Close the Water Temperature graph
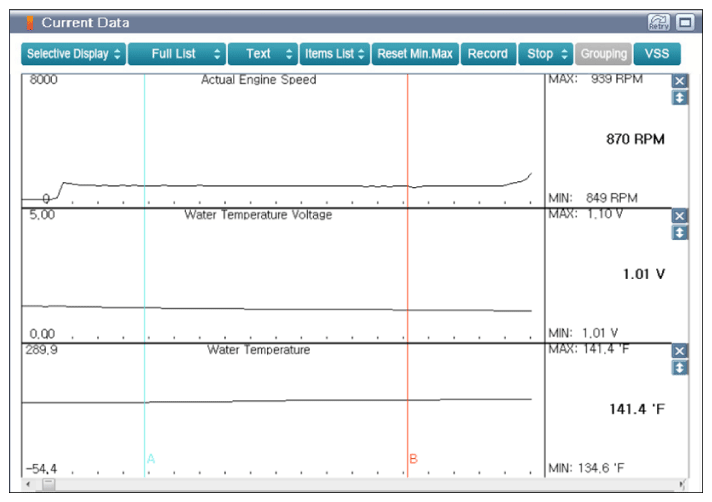 tap(679, 351)
